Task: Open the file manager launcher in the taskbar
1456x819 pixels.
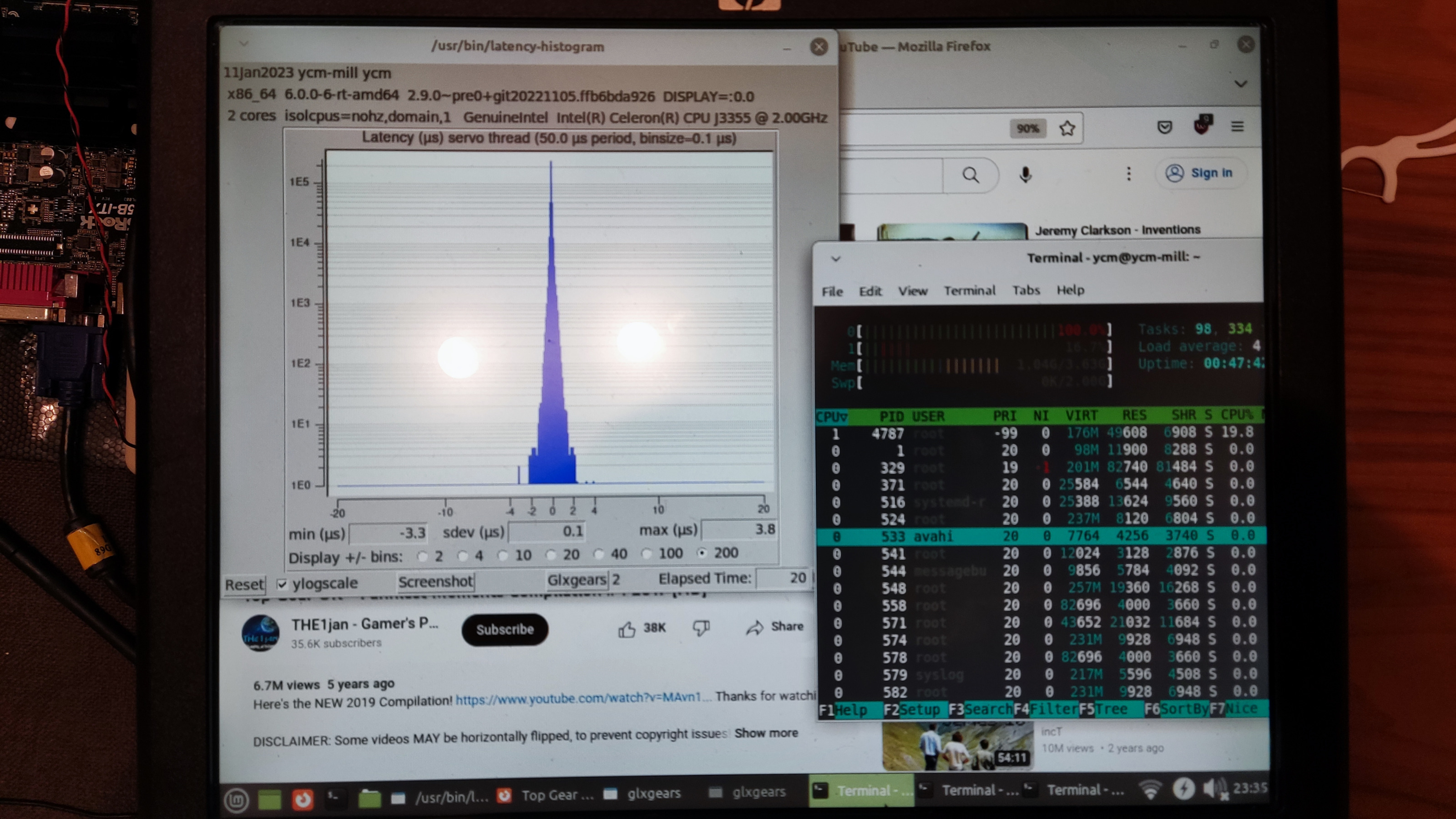Action: click(x=369, y=798)
